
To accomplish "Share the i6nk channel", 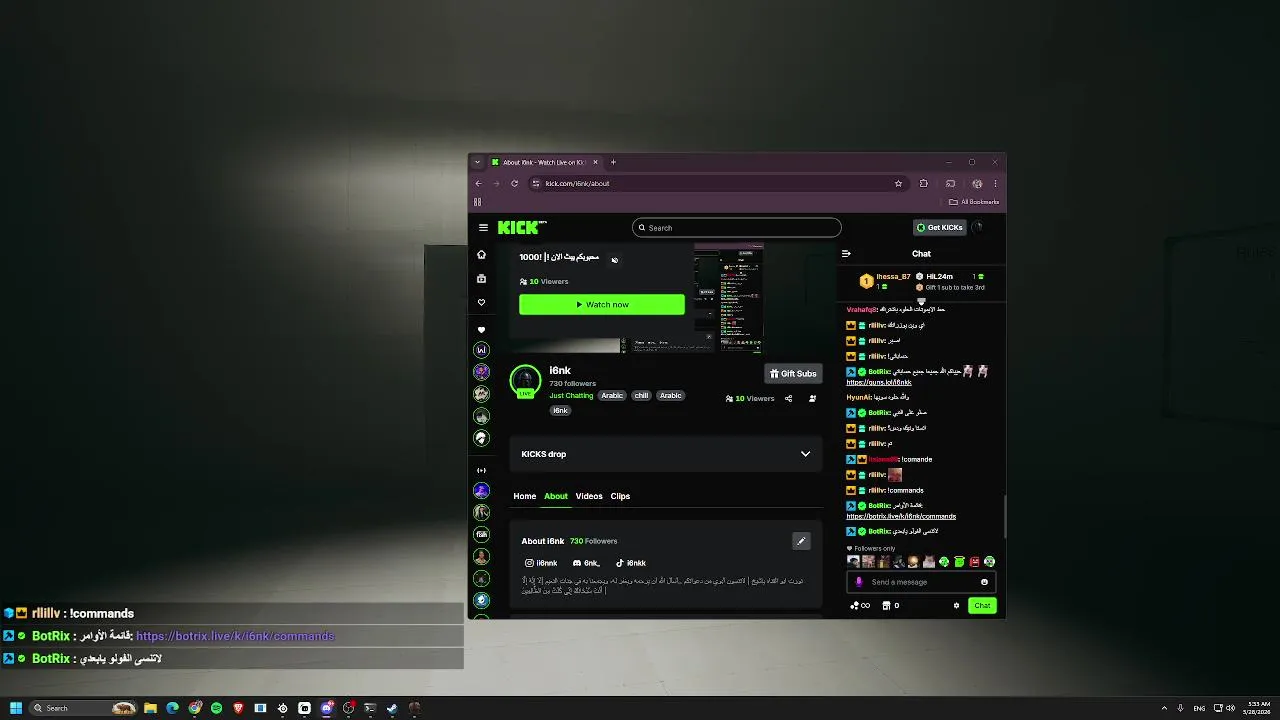I will click(788, 398).
